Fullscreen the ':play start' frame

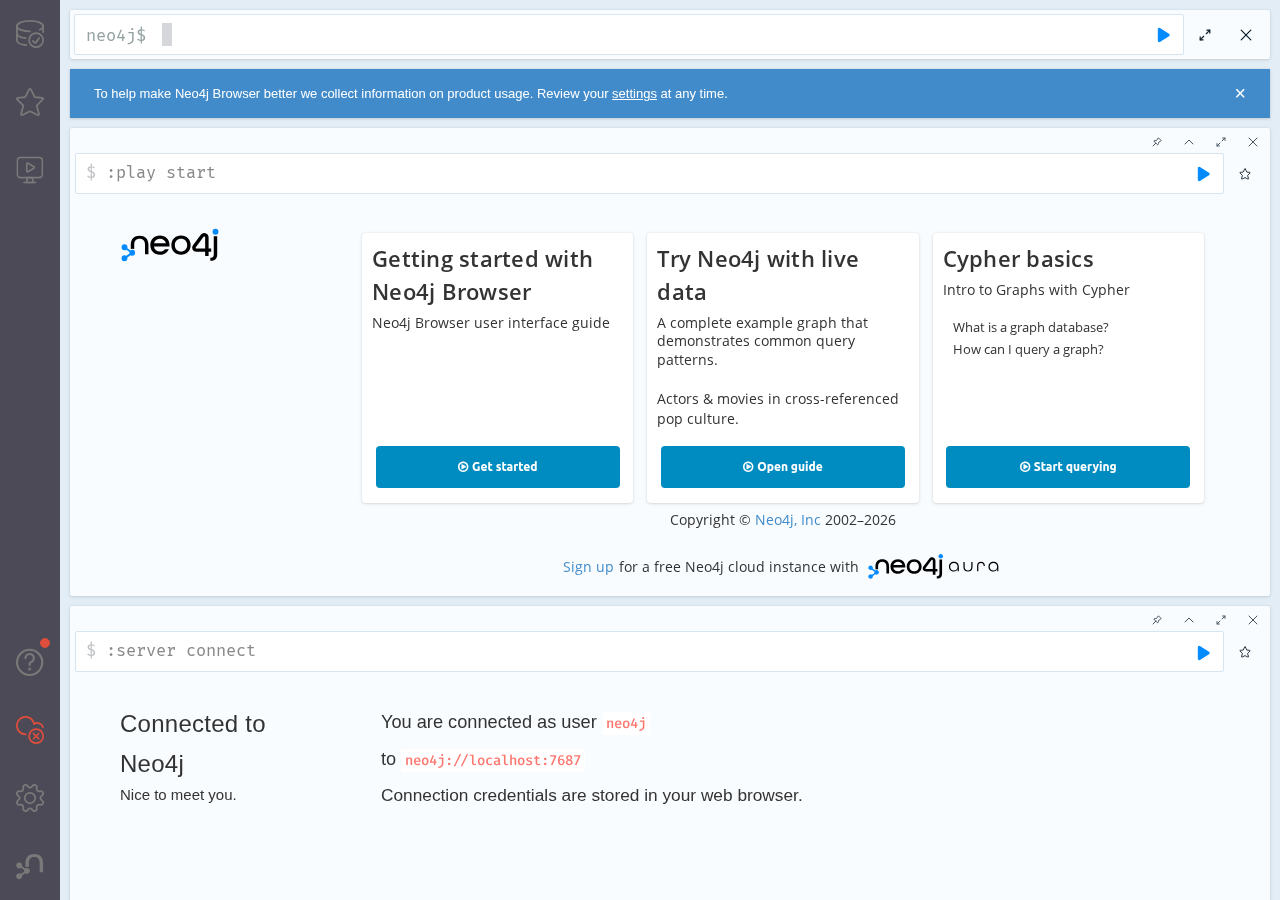(x=1221, y=142)
